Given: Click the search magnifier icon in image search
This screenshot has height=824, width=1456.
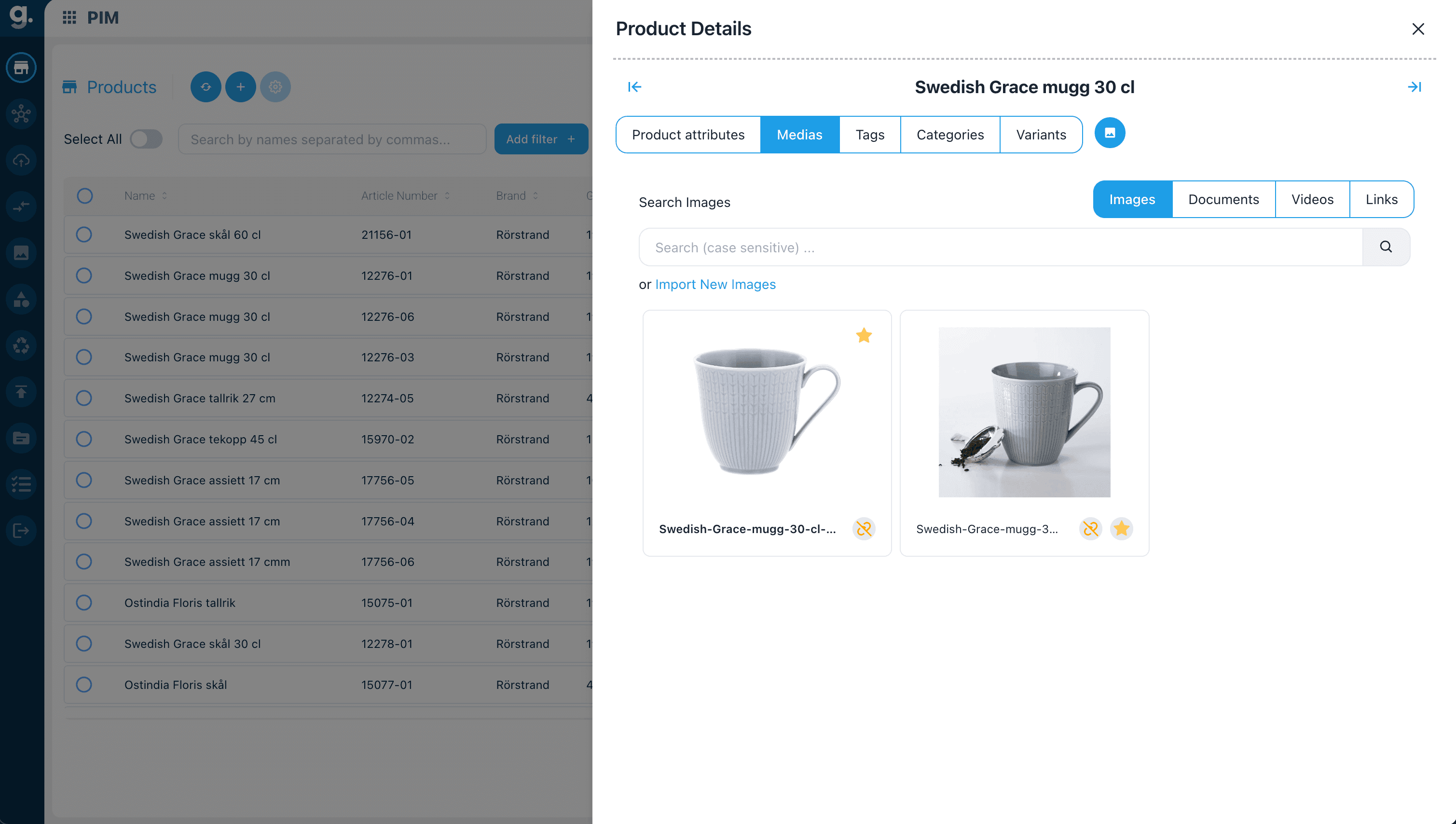Looking at the screenshot, I should [x=1385, y=247].
